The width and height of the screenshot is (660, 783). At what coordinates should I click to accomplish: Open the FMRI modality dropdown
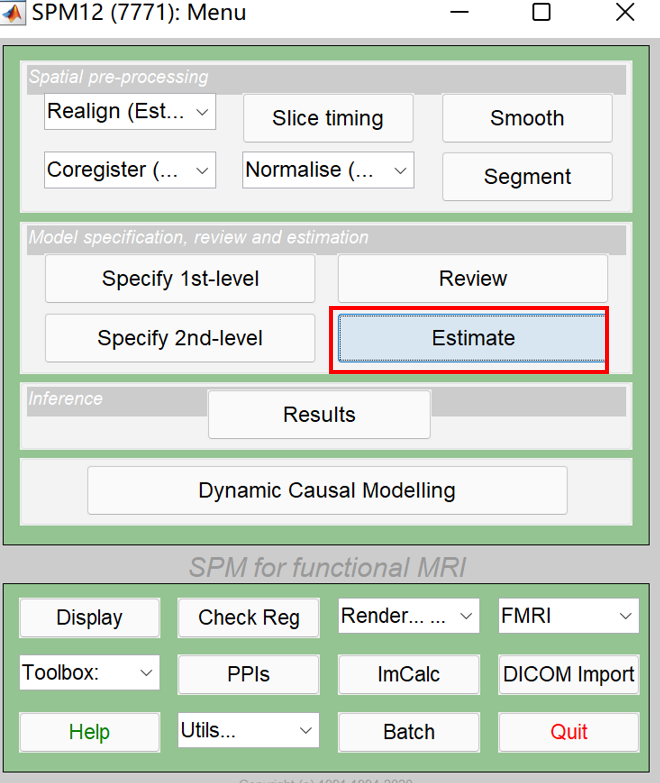(569, 616)
